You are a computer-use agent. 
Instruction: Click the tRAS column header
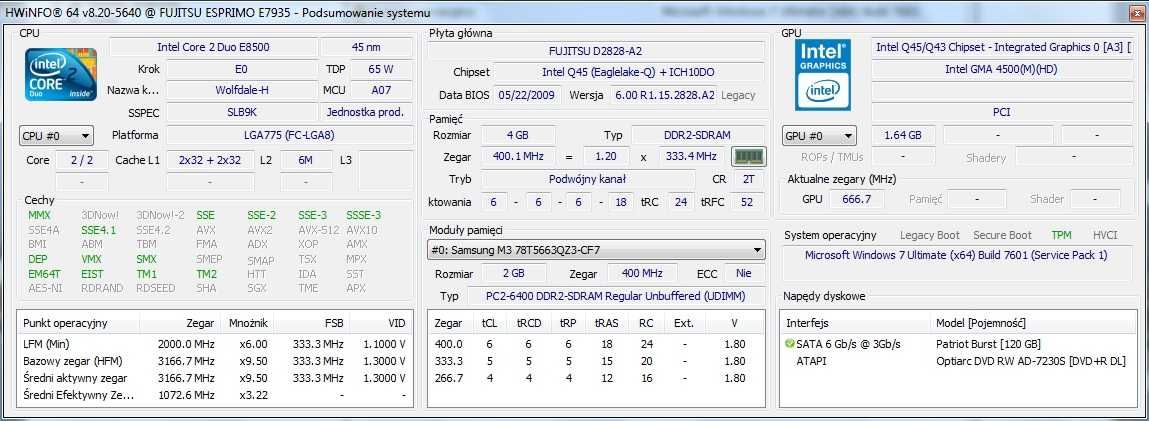pos(606,323)
